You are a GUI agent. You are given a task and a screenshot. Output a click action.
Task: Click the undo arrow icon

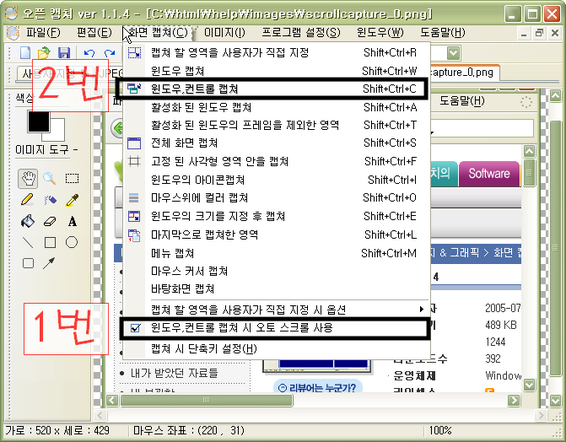coord(89,53)
